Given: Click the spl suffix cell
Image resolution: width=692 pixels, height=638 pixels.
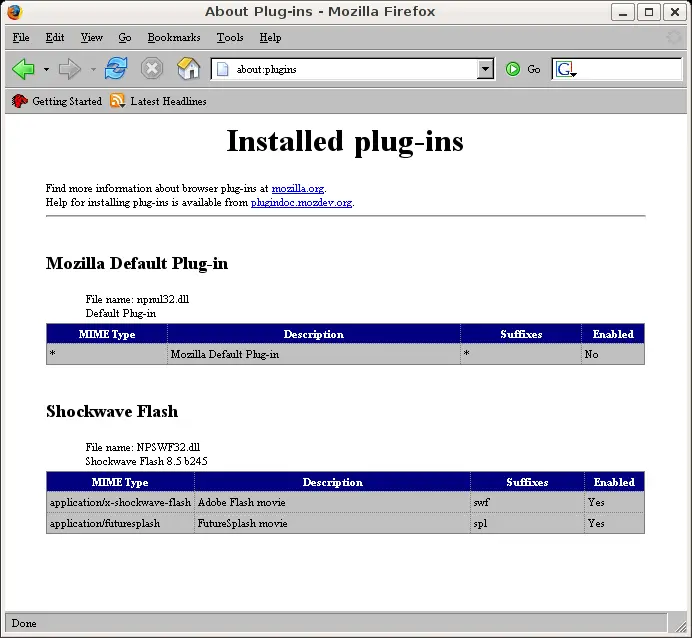Looking at the screenshot, I should coord(527,523).
